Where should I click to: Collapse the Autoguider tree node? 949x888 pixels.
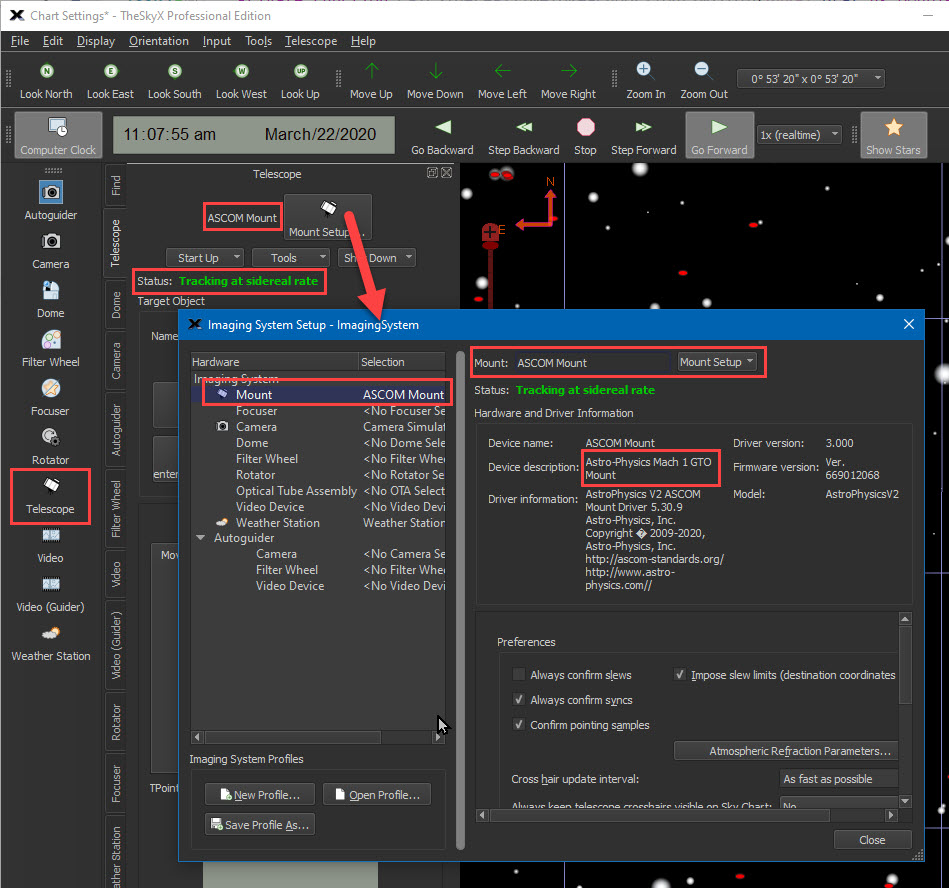200,538
